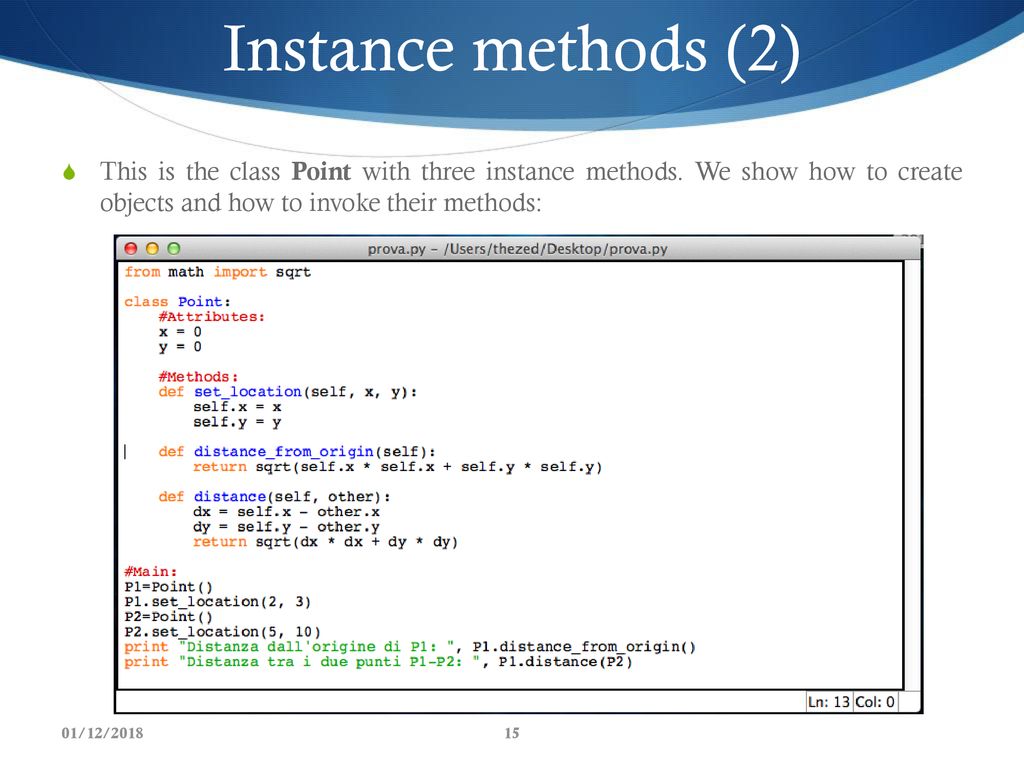Click the 'dy = self.y - other.y' line
The image size is (1024, 768).
[x=286, y=527]
